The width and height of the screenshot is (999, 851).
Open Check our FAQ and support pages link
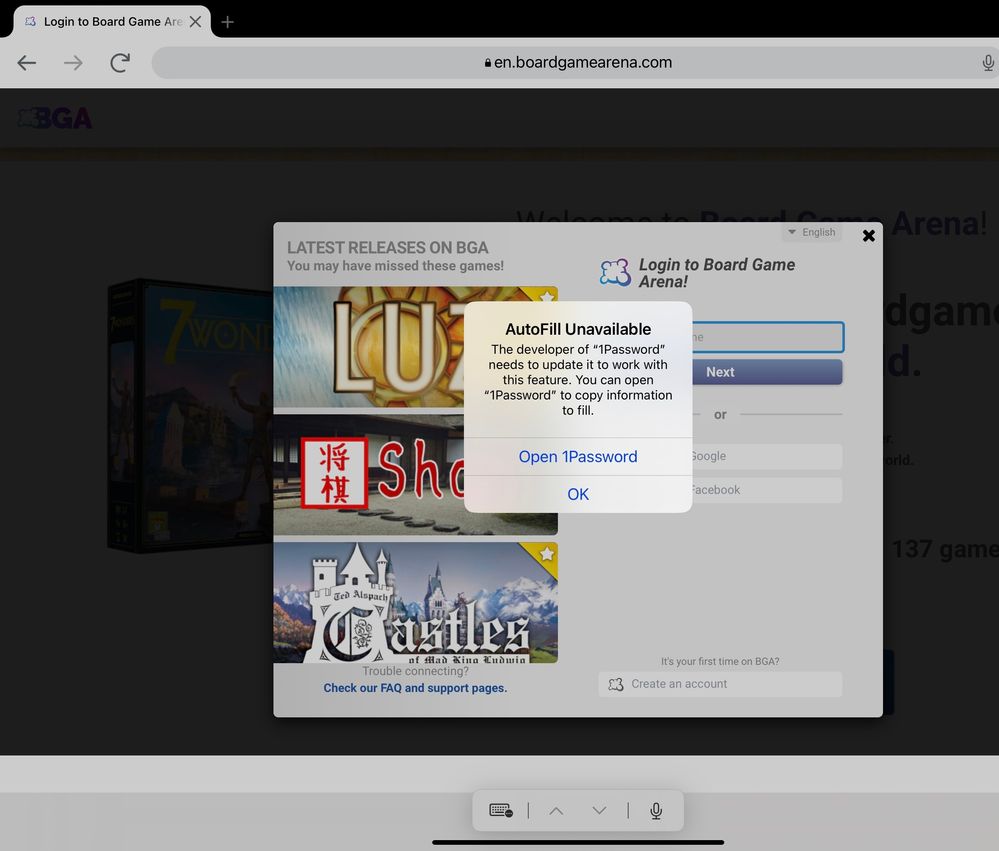[x=415, y=688]
